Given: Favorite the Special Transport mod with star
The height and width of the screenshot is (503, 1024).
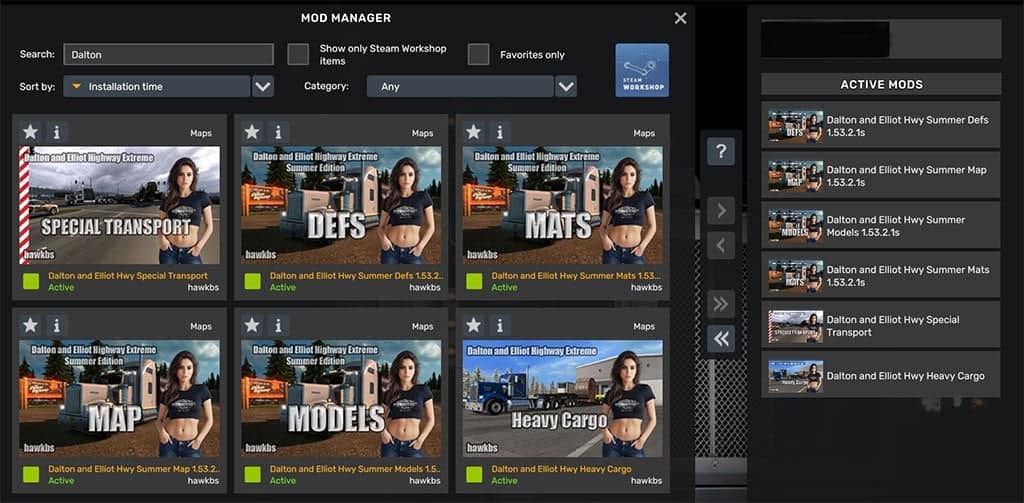Looking at the screenshot, I should pyautogui.click(x=31, y=132).
